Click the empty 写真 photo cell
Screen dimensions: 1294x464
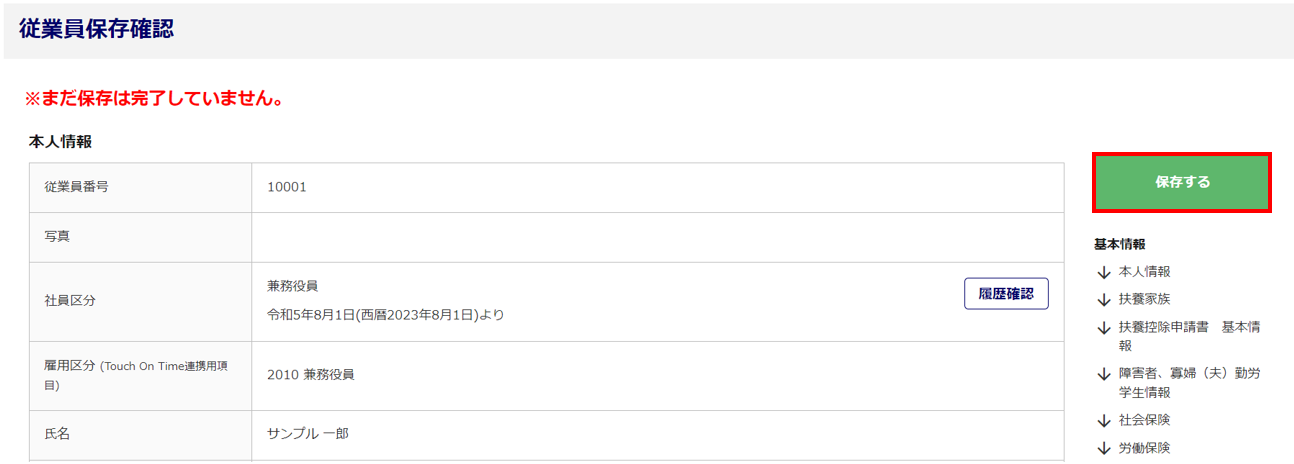[x=658, y=237]
